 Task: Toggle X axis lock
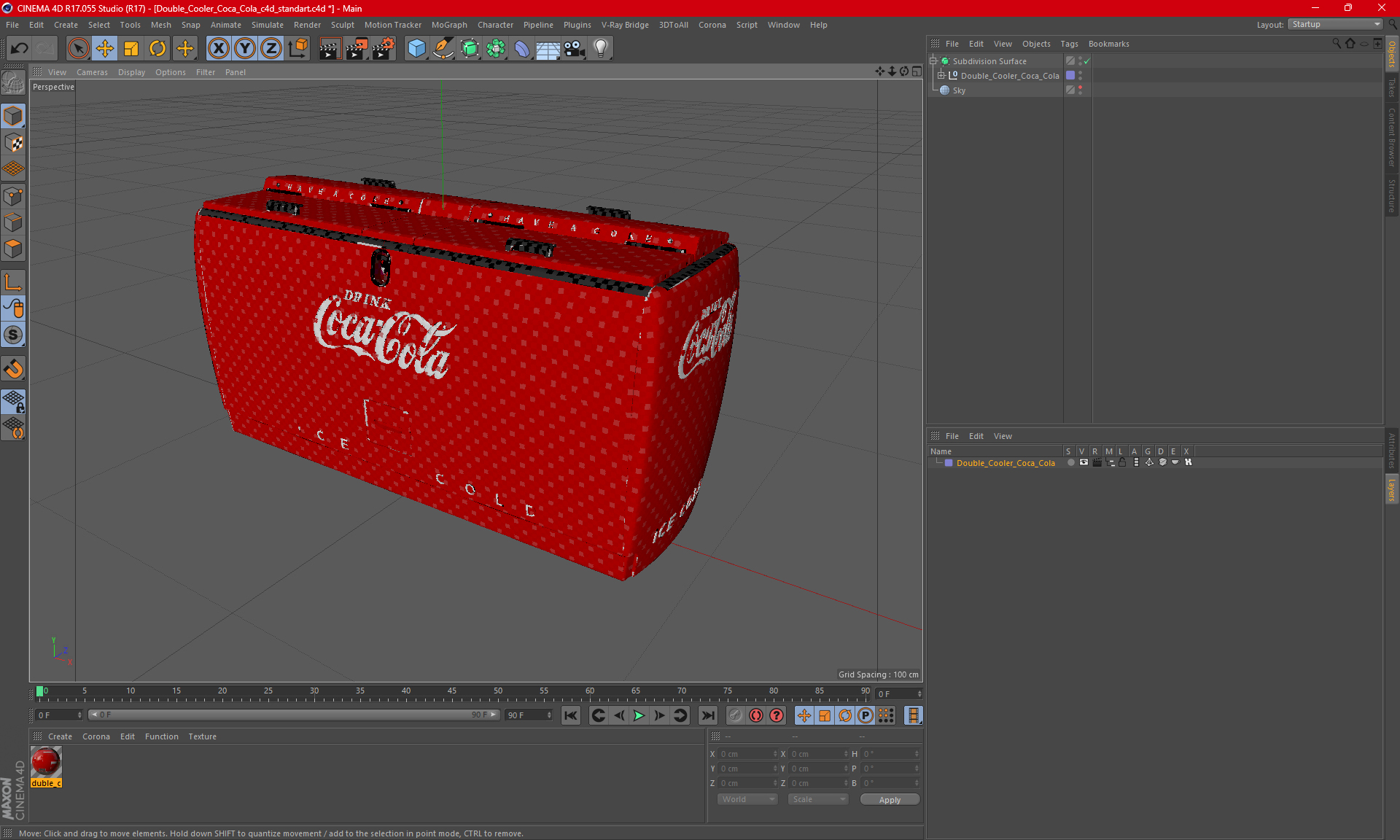[218, 49]
